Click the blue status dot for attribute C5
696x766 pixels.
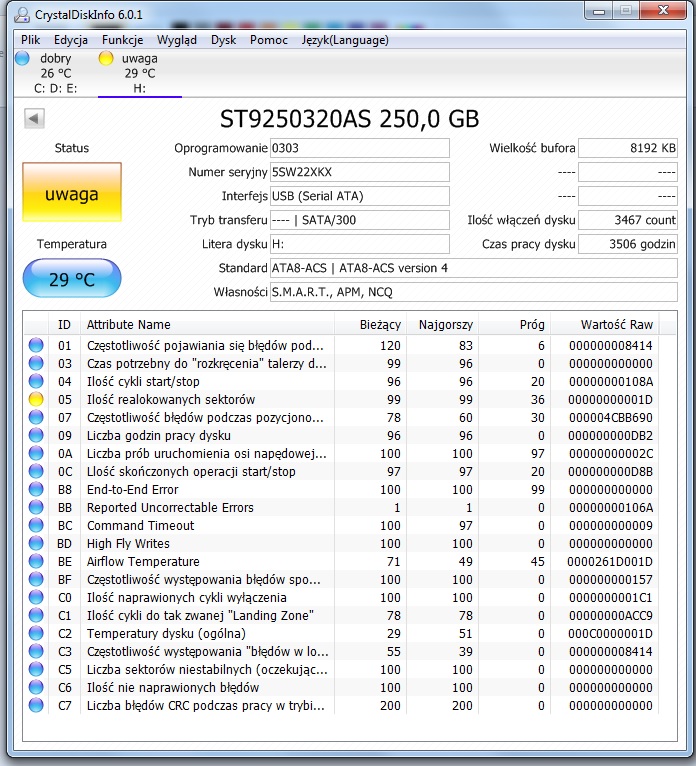point(36,669)
